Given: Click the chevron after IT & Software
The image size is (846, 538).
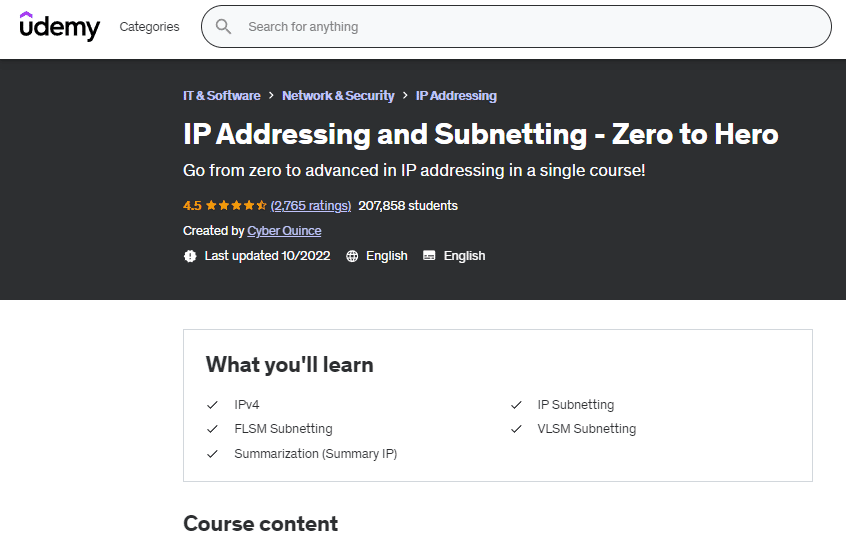Looking at the screenshot, I should point(271,96).
